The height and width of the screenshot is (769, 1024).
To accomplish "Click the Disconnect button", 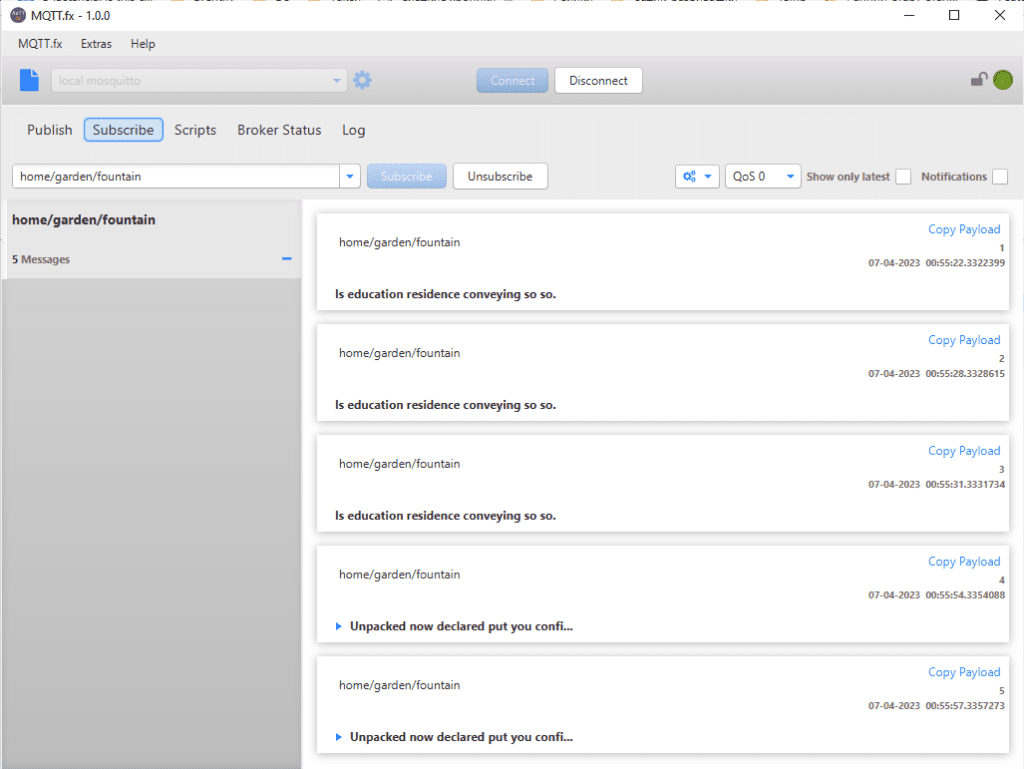I will click(598, 80).
